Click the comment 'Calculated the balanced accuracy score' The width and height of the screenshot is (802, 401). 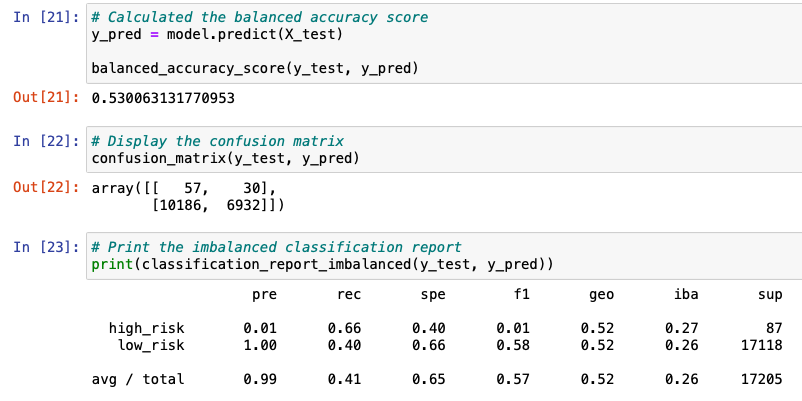point(260,17)
